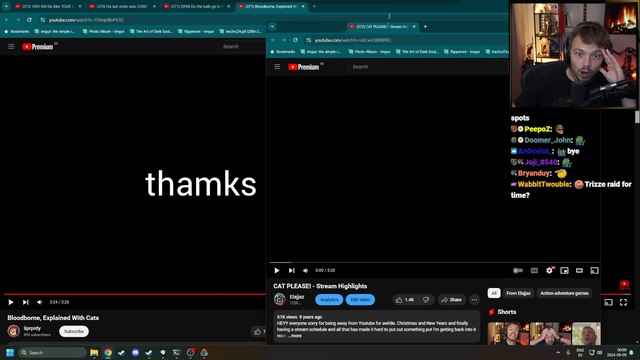Open new tab in front Chrome window

tap(425, 27)
